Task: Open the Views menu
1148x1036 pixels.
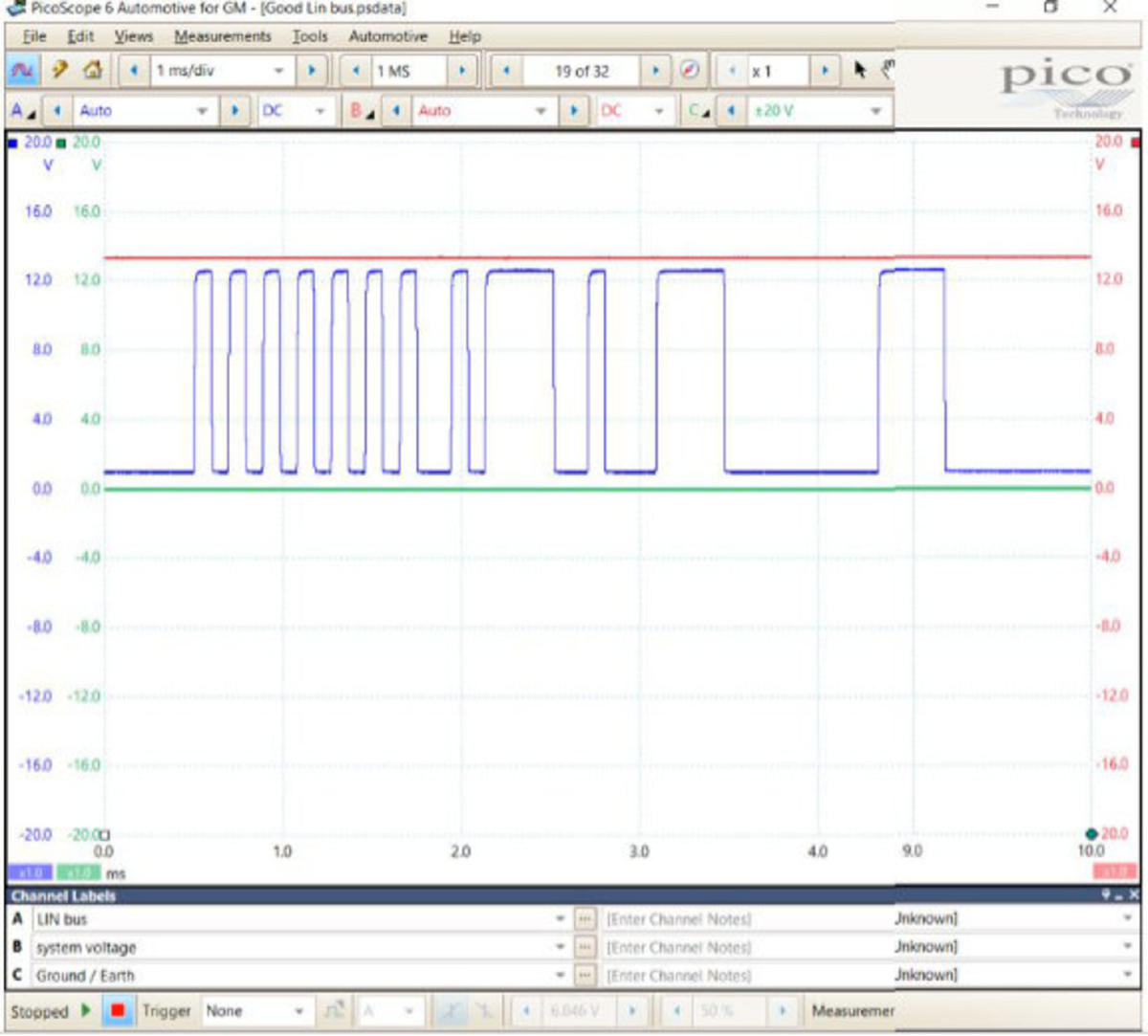Action: point(133,36)
